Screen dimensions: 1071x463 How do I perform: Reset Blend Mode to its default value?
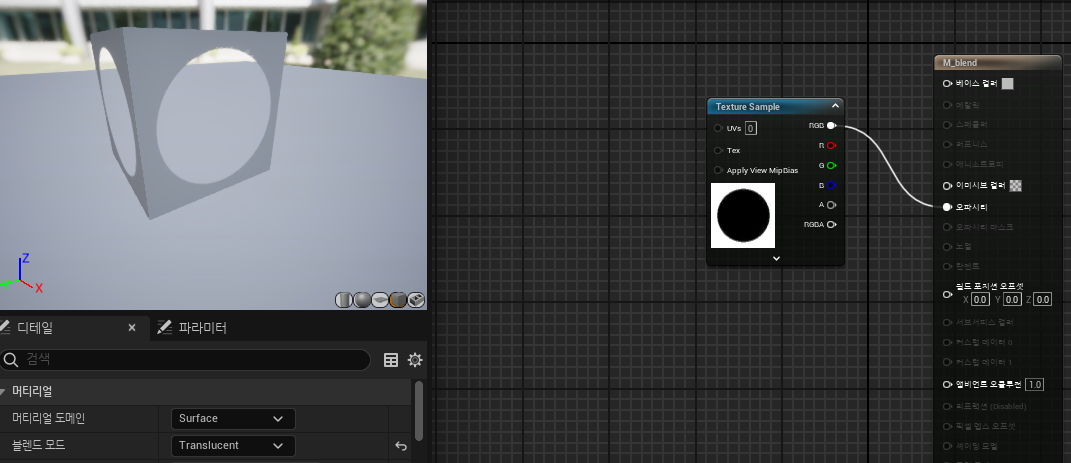[x=401, y=446]
